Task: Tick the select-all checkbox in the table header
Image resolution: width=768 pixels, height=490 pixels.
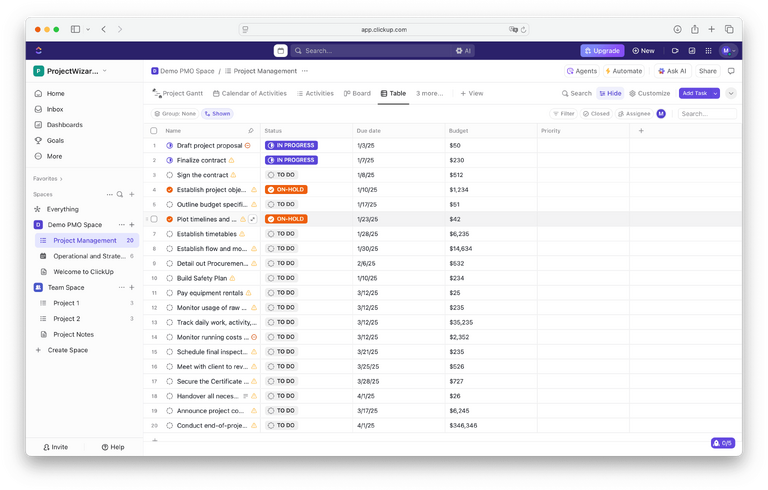Action: pos(154,131)
